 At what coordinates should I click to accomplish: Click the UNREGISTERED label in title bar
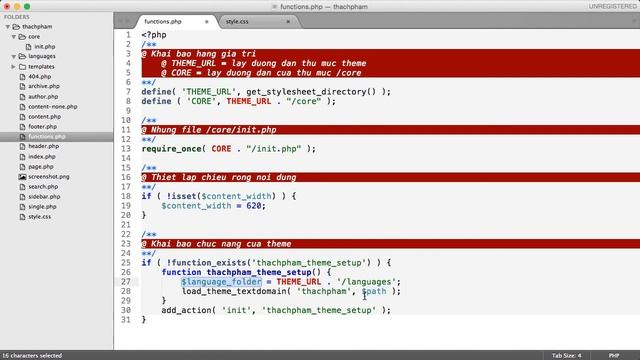(x=612, y=7)
